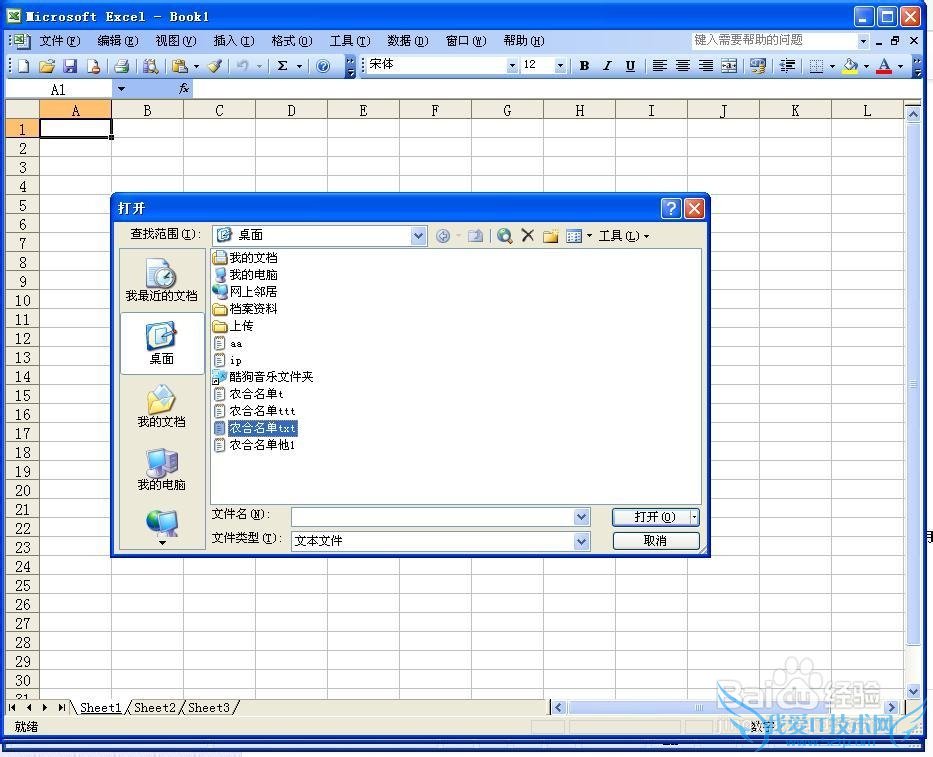Open the 插入 menu
Image resolution: width=933 pixels, height=757 pixels.
coord(234,41)
